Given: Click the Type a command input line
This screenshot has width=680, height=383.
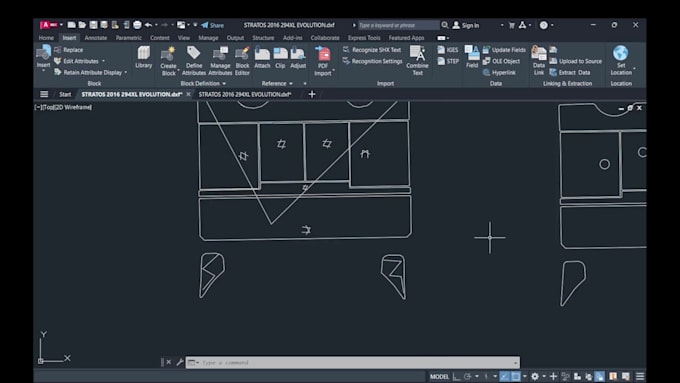Looking at the screenshot, I should coord(353,362).
